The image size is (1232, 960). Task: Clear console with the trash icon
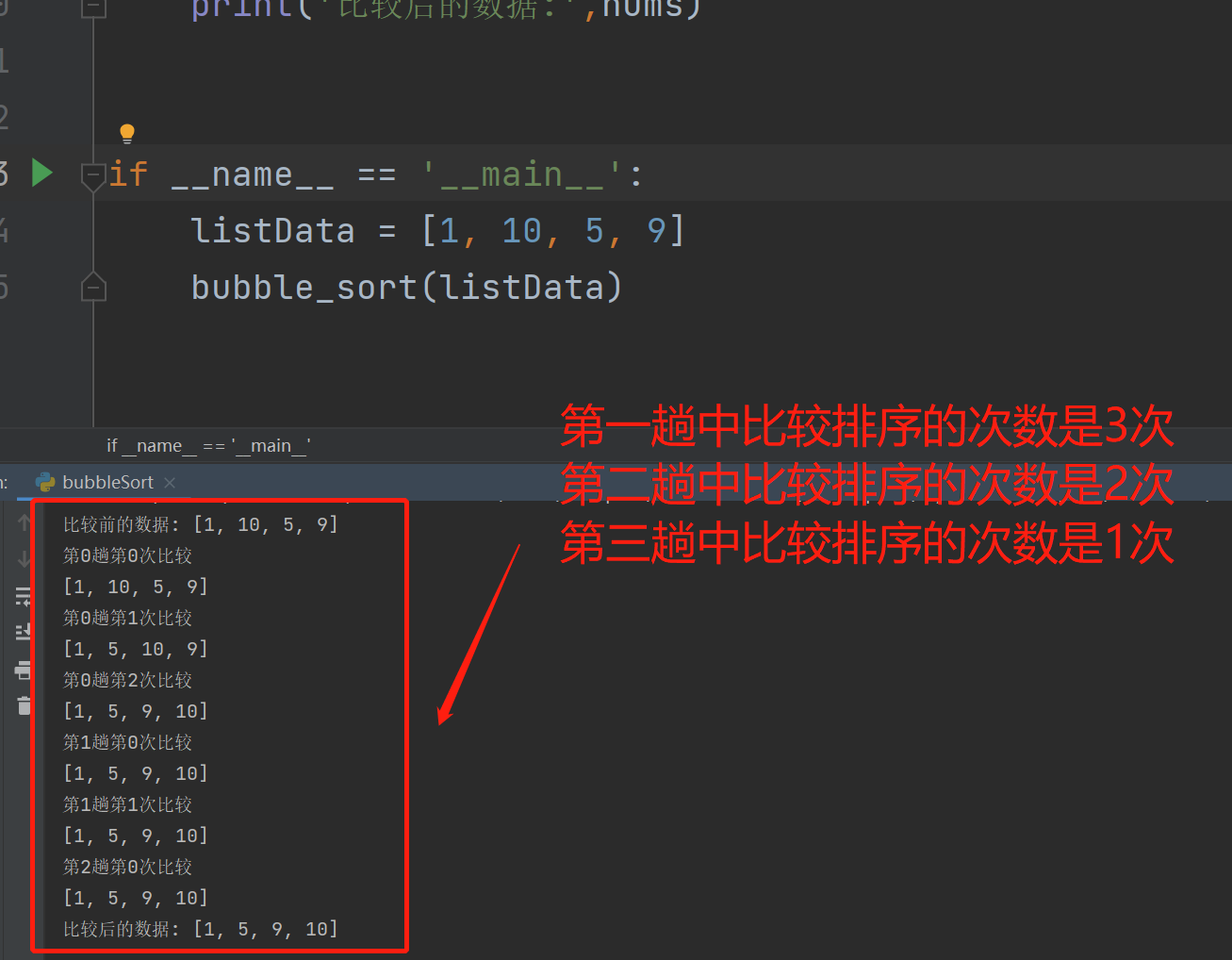[24, 705]
